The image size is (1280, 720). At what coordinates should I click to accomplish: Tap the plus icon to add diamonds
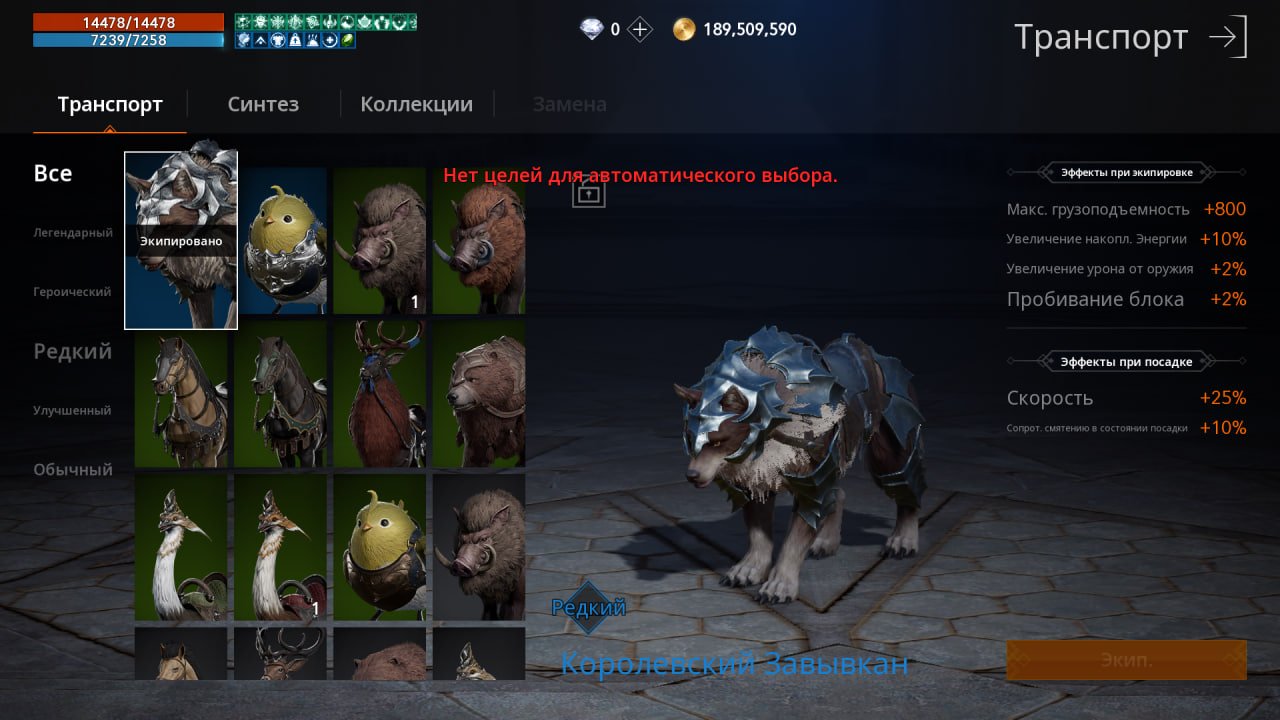[640, 30]
